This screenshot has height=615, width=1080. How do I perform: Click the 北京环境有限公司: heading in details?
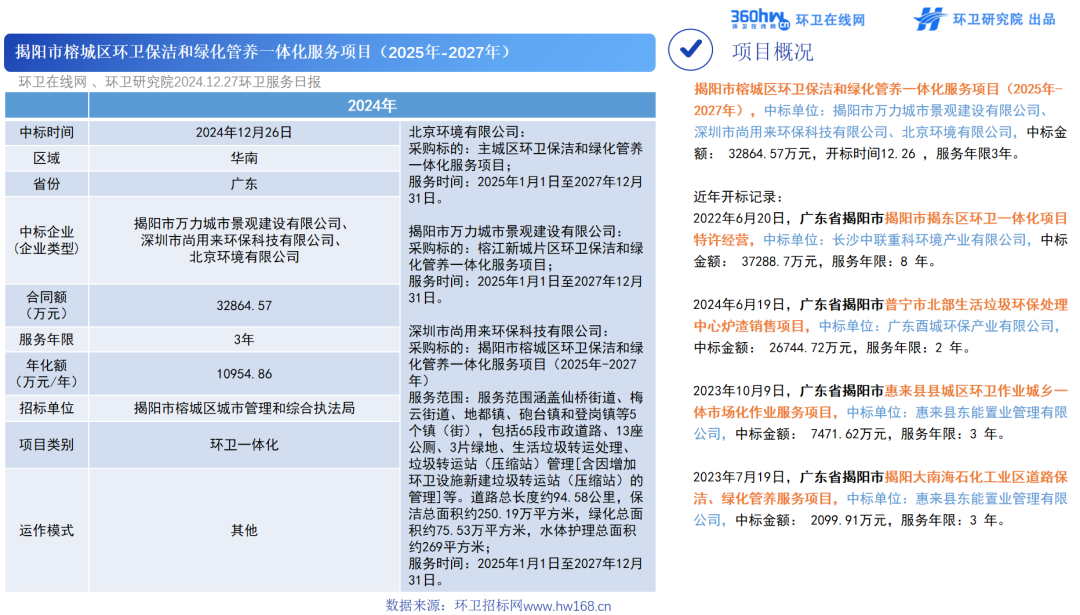pos(467,132)
